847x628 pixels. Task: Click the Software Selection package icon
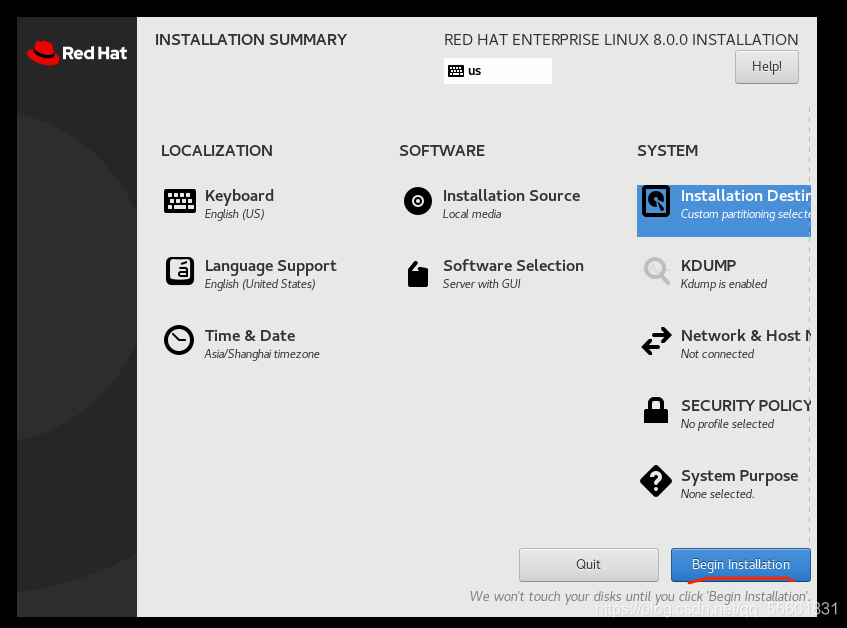pyautogui.click(x=418, y=274)
